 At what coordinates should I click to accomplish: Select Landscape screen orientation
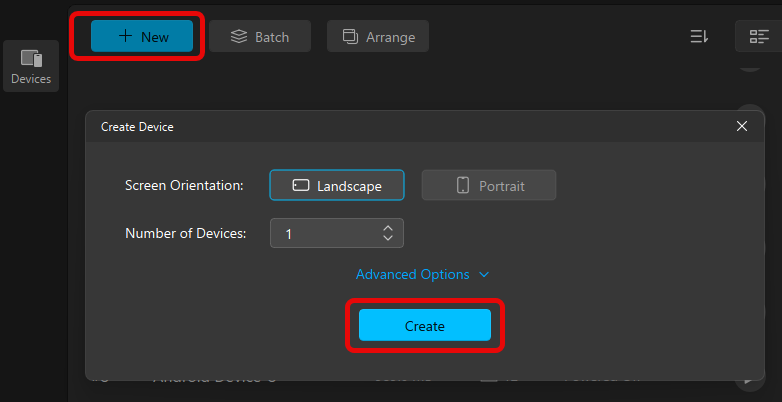[x=337, y=185]
